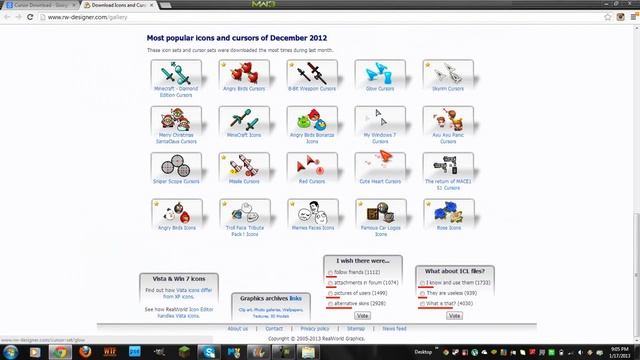Open the Merry Christmas SantaClaus Cursors thumbnail
This screenshot has height=360, width=640.
pos(176,120)
